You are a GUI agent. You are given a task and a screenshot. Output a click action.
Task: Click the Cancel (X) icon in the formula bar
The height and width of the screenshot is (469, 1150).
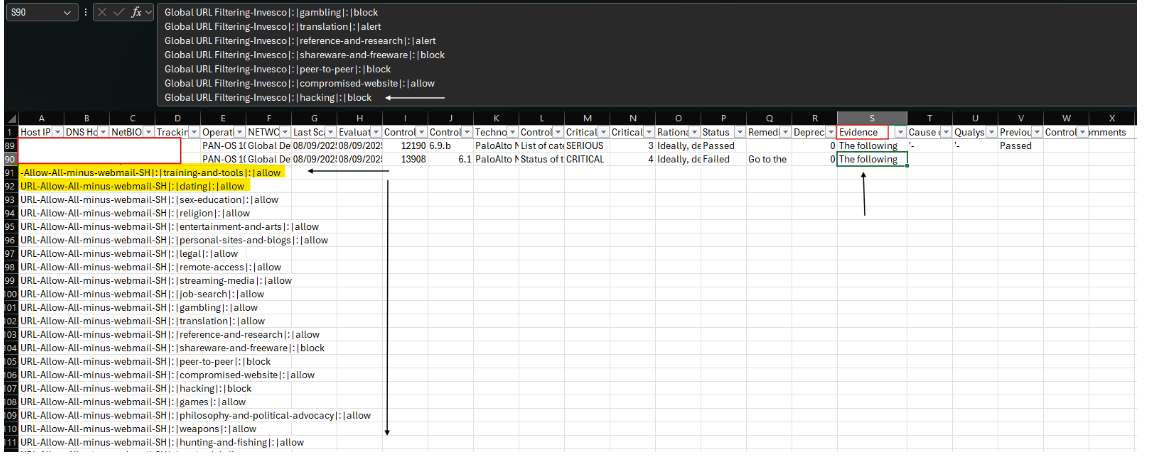[x=102, y=12]
